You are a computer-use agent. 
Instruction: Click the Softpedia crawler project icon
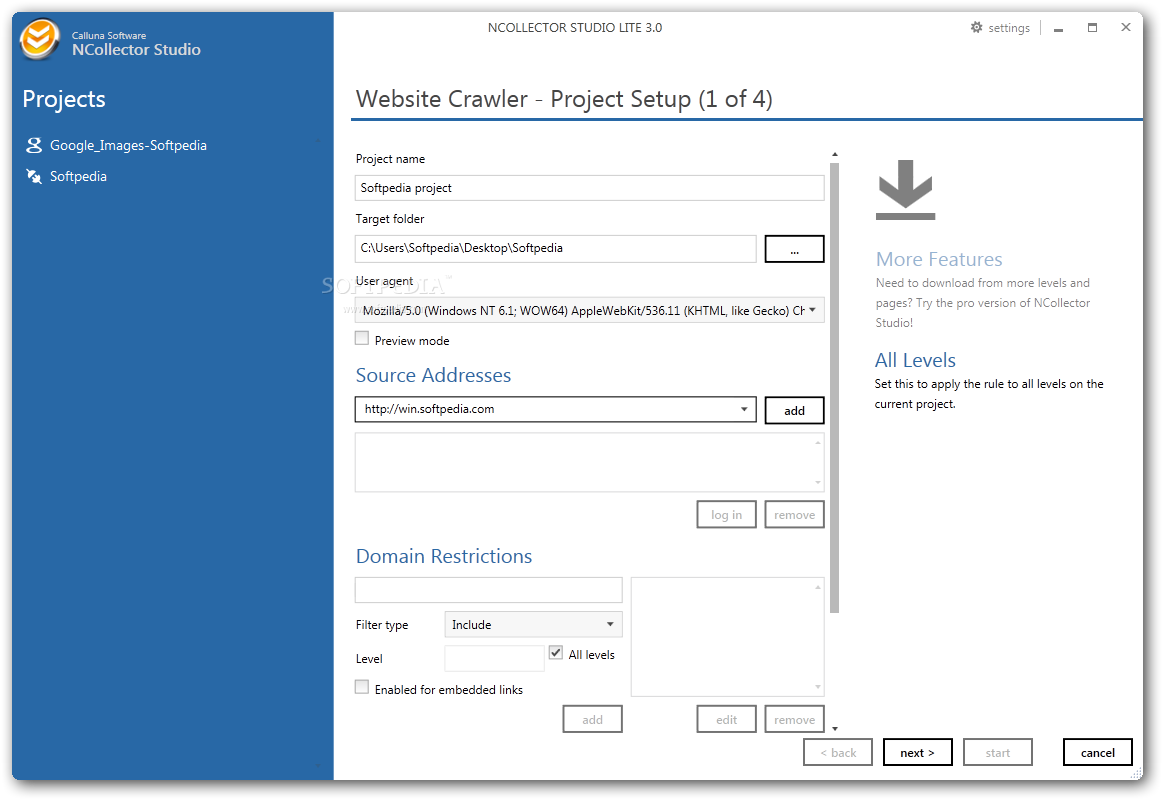click(x=34, y=176)
